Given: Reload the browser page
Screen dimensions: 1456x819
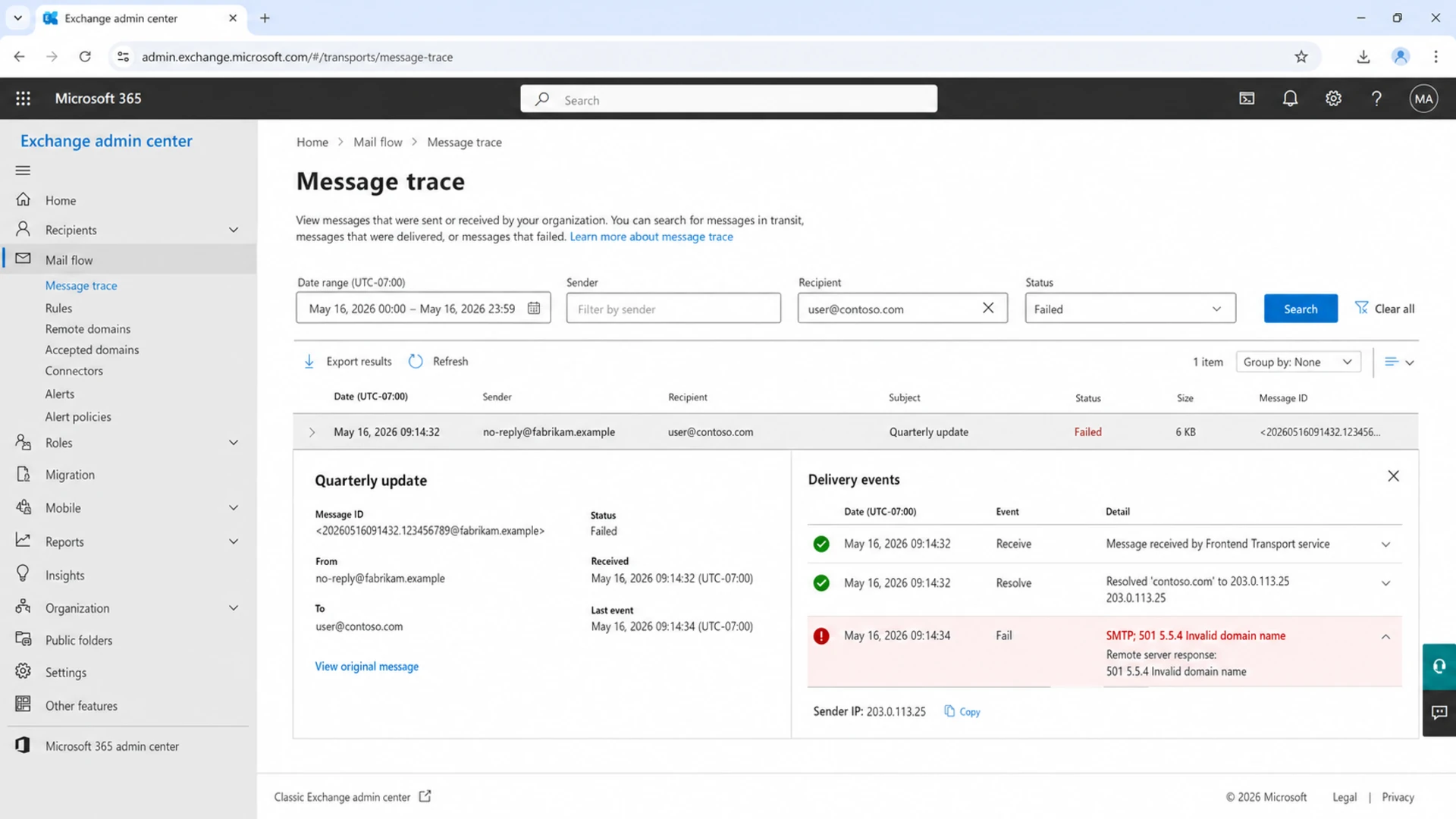Looking at the screenshot, I should click(85, 57).
